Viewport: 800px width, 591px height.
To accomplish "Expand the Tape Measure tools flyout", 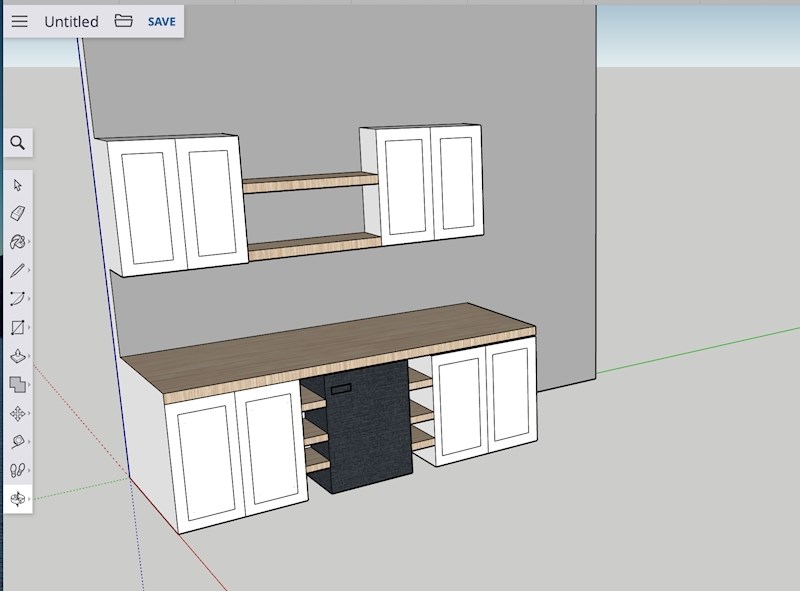I will pyautogui.click(x=29, y=441).
